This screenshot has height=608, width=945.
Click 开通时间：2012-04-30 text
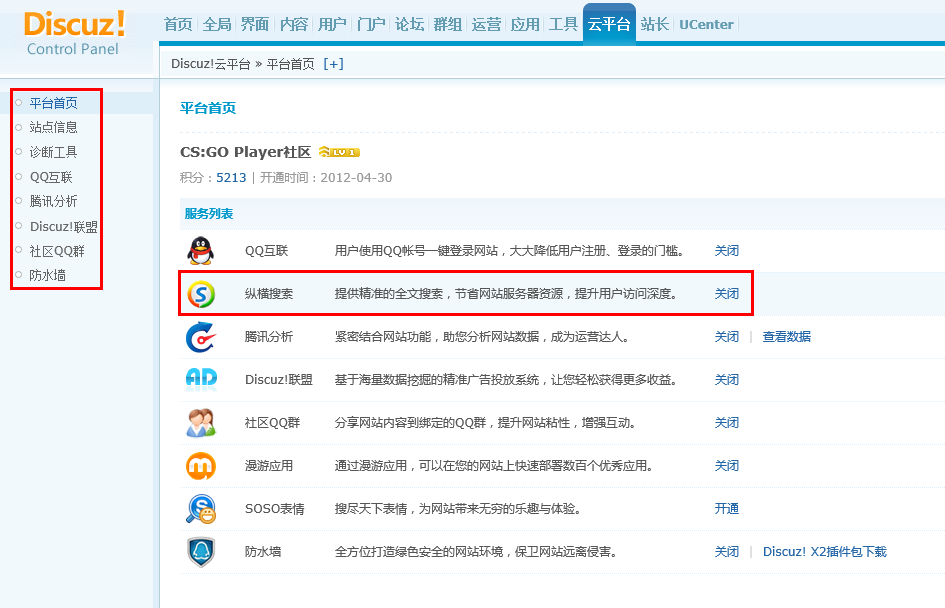(x=326, y=178)
